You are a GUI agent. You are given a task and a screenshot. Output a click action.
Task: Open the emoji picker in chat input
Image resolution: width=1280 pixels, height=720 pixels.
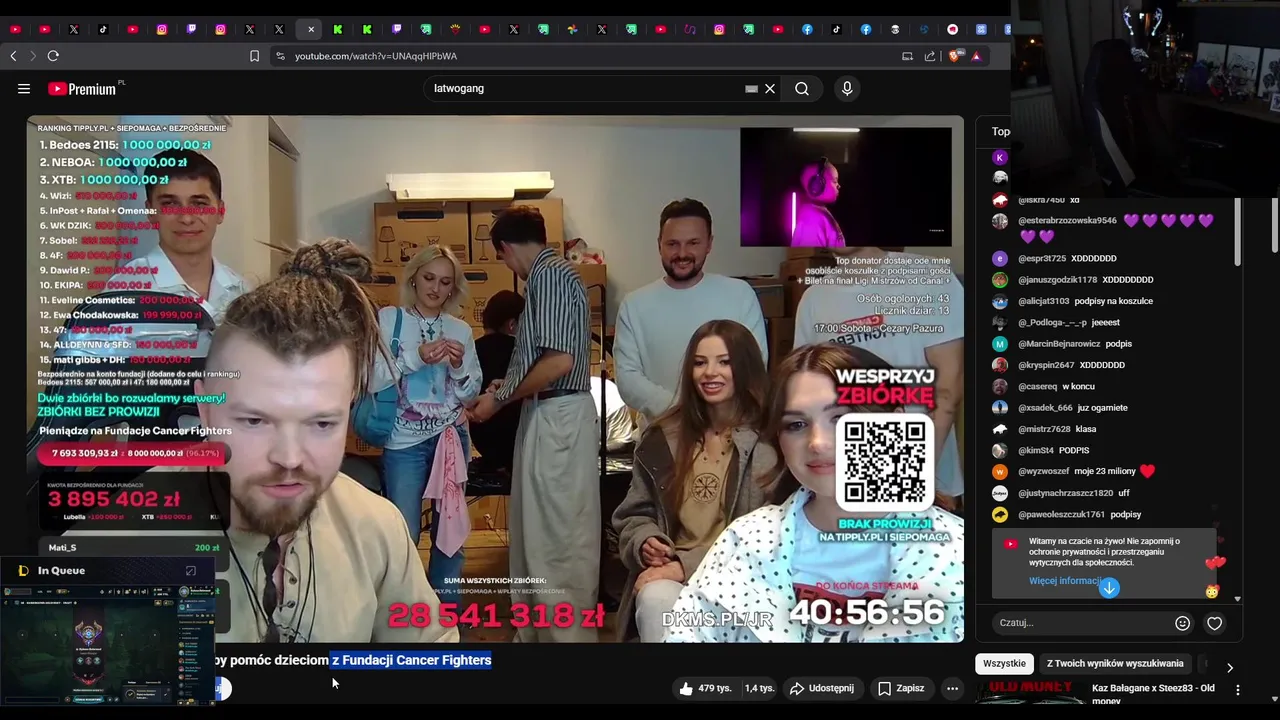pos(1182,623)
